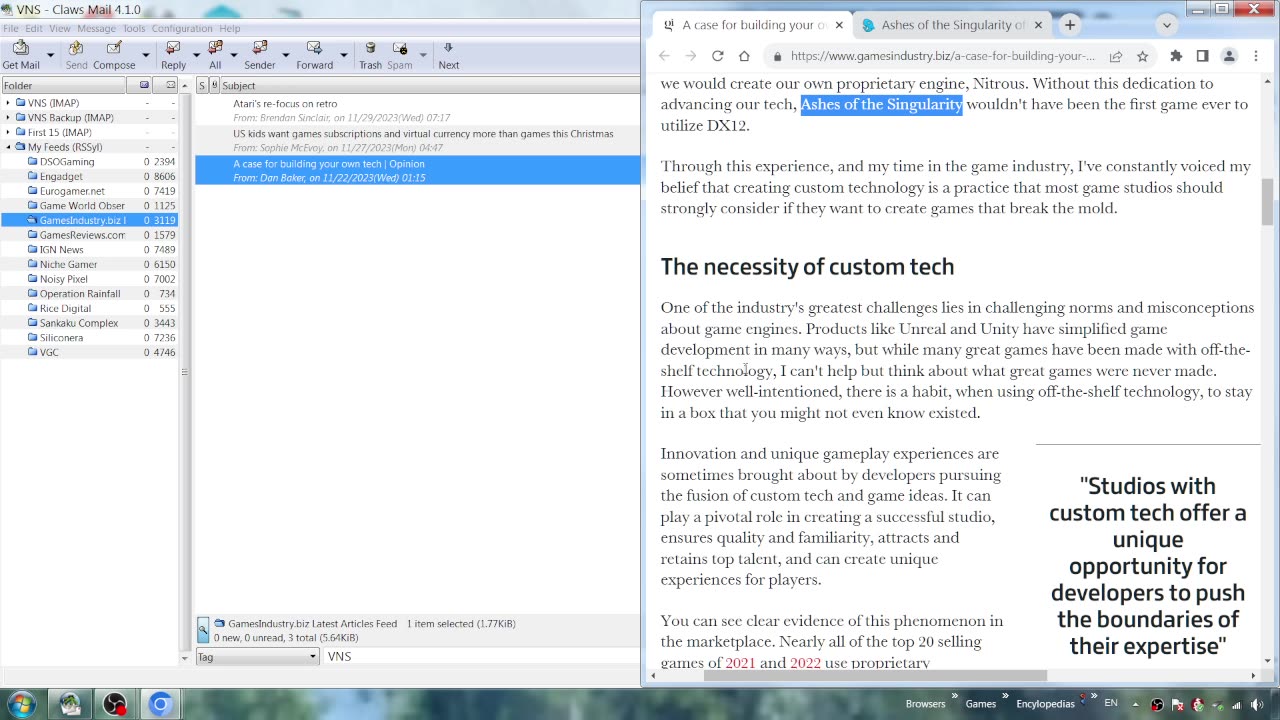Open the Reply dropdown arrow
Viewport: 1280px width, 720px height.
[x=195, y=55]
